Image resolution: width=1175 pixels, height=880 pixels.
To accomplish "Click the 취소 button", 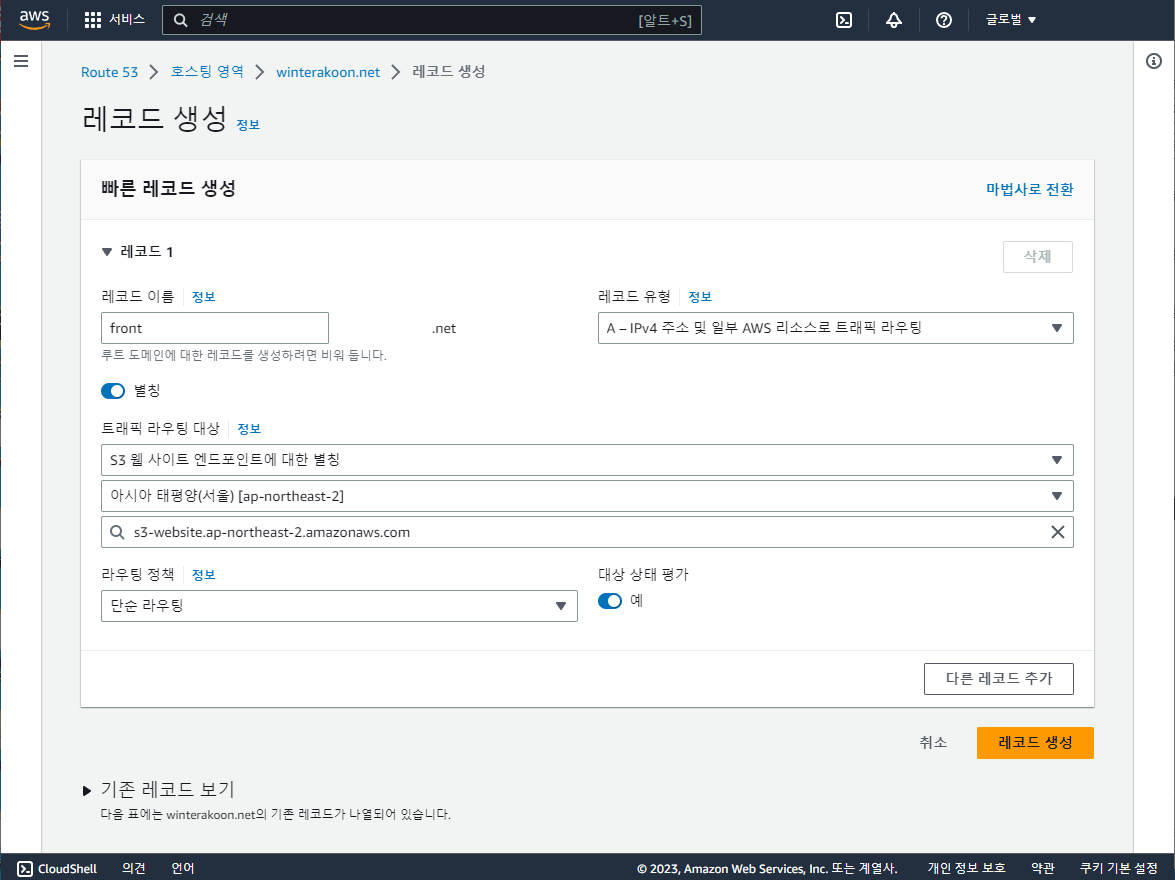I will click(933, 743).
